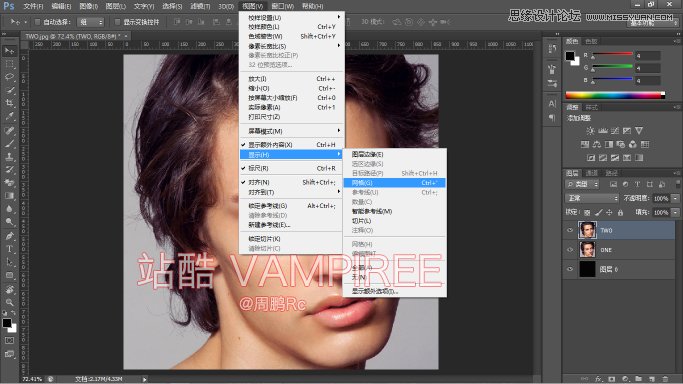The width and height of the screenshot is (683, 384).
Task: Open the 文件(F) menu
Action: (33, 6)
